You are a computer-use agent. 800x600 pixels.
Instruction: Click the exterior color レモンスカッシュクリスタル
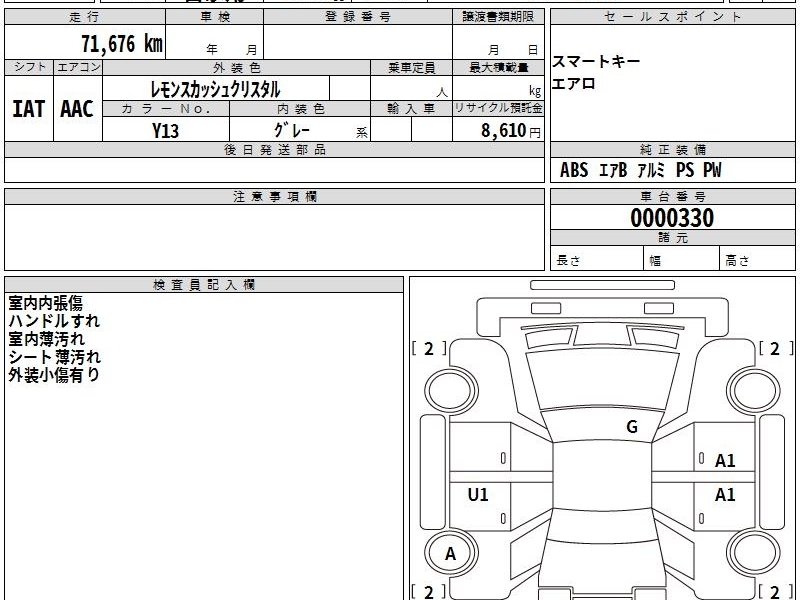point(215,89)
